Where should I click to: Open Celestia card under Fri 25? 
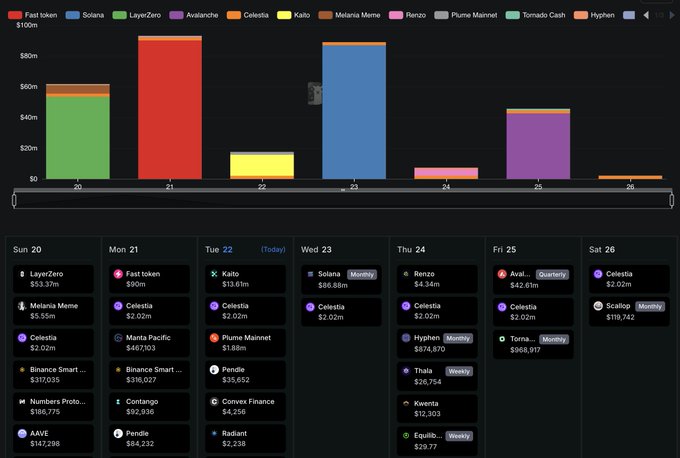pos(533,312)
